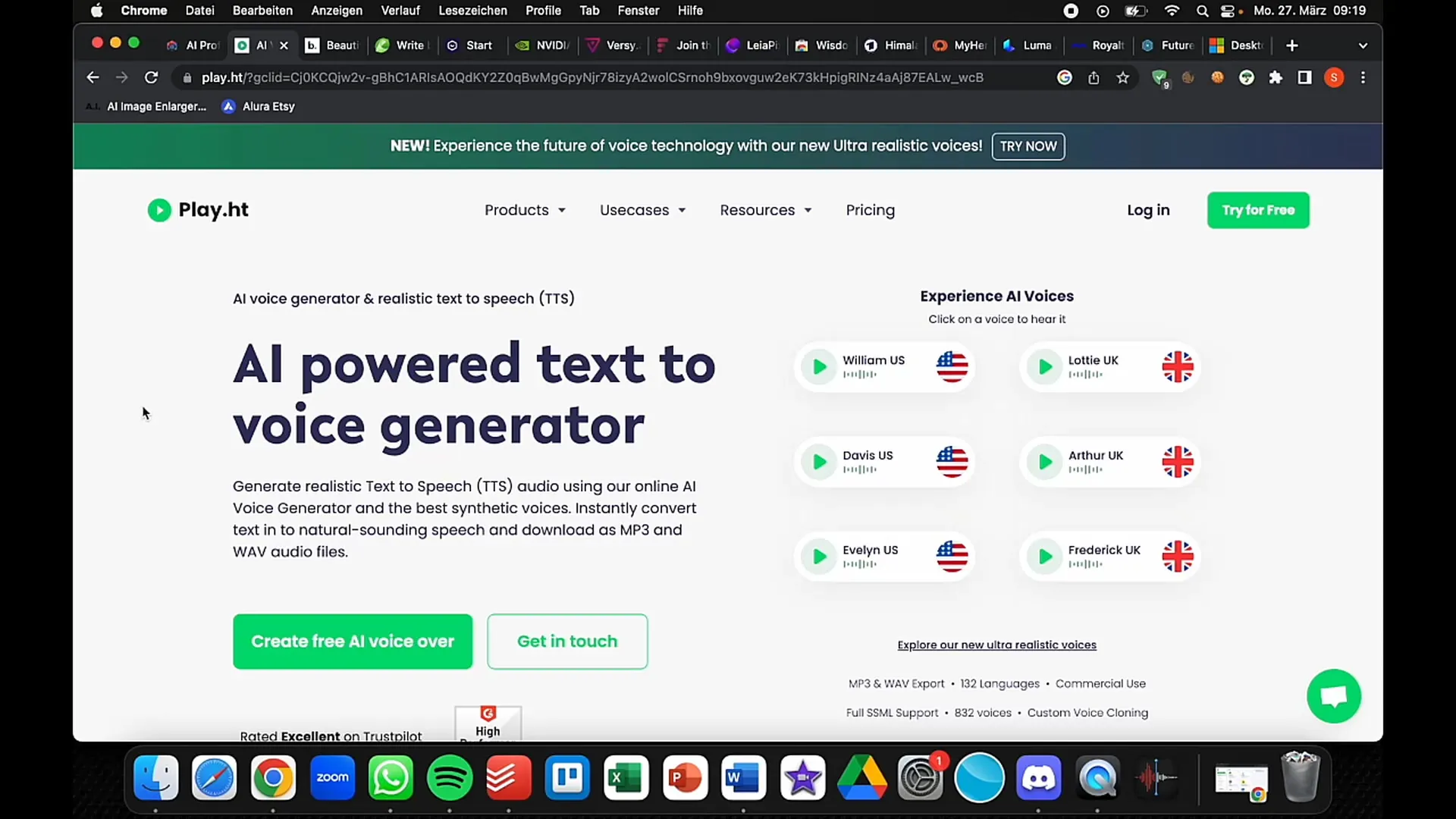Click the play button for William US voice

(818, 366)
